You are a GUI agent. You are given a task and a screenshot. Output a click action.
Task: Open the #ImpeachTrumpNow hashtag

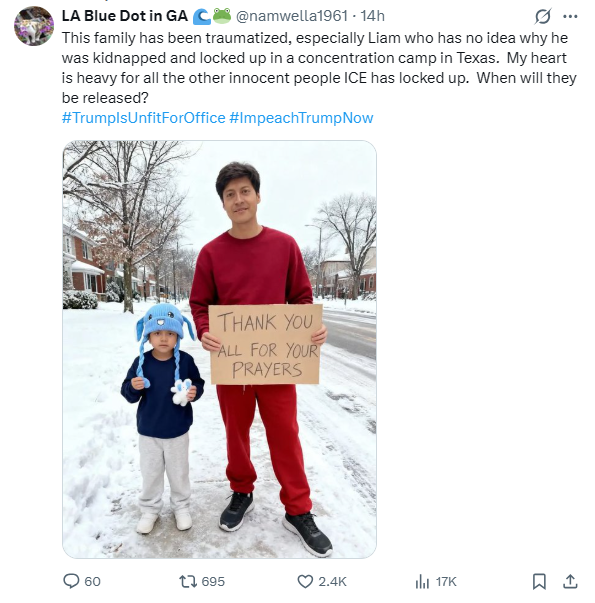(x=301, y=118)
